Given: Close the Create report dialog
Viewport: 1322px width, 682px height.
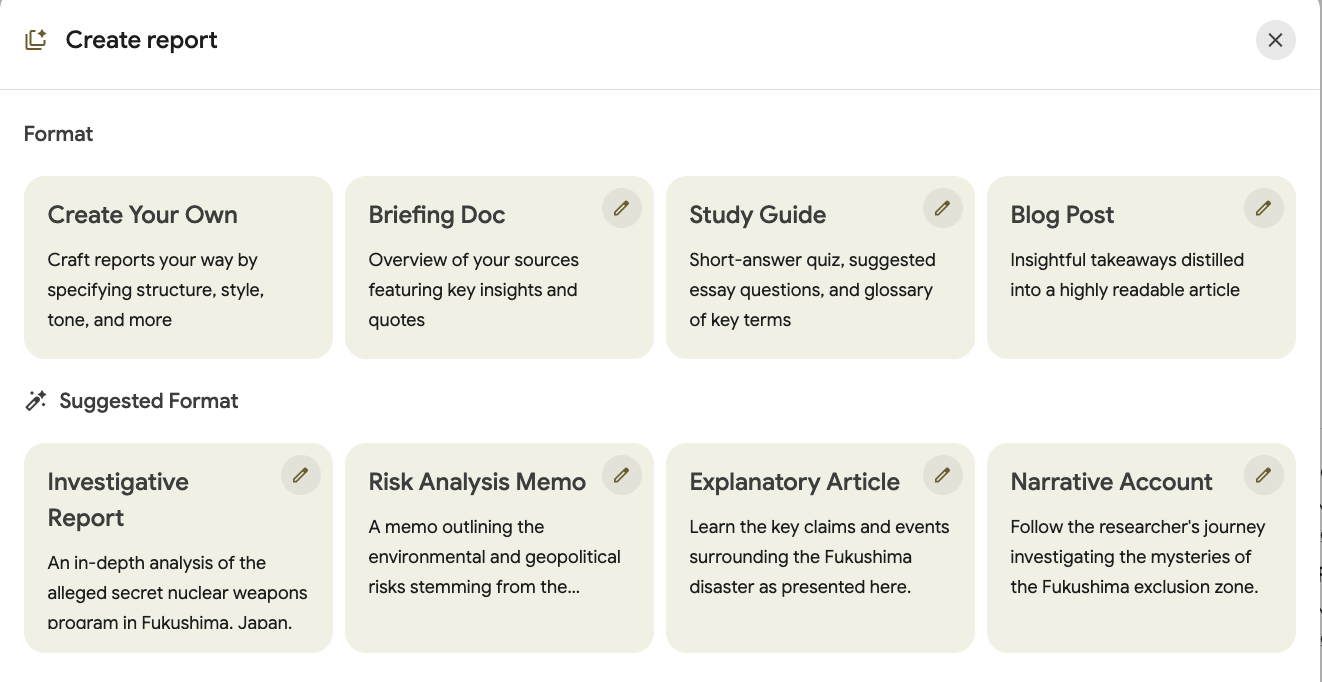Looking at the screenshot, I should [1275, 40].
